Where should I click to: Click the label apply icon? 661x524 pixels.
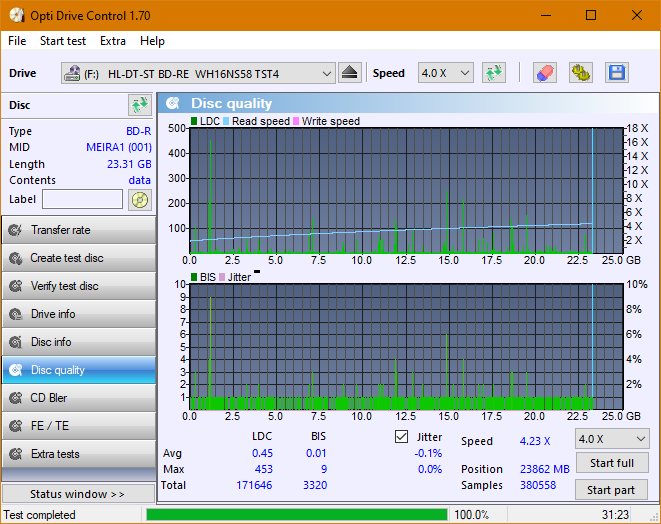[139, 199]
